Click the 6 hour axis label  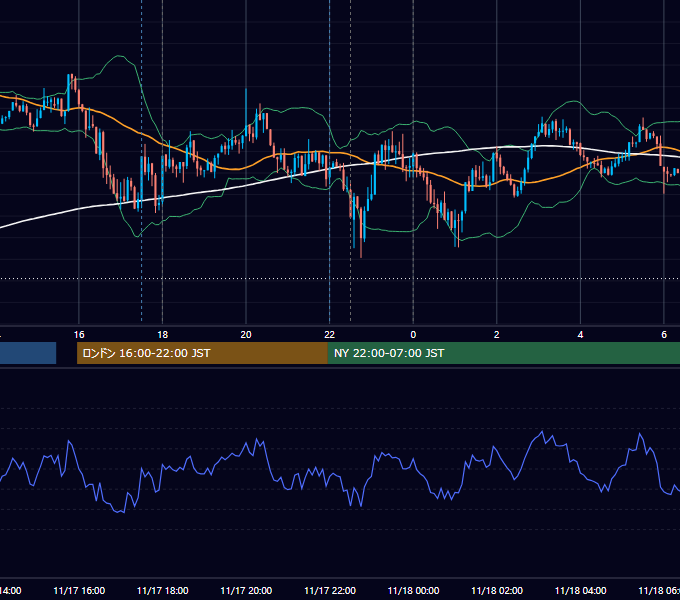664,335
